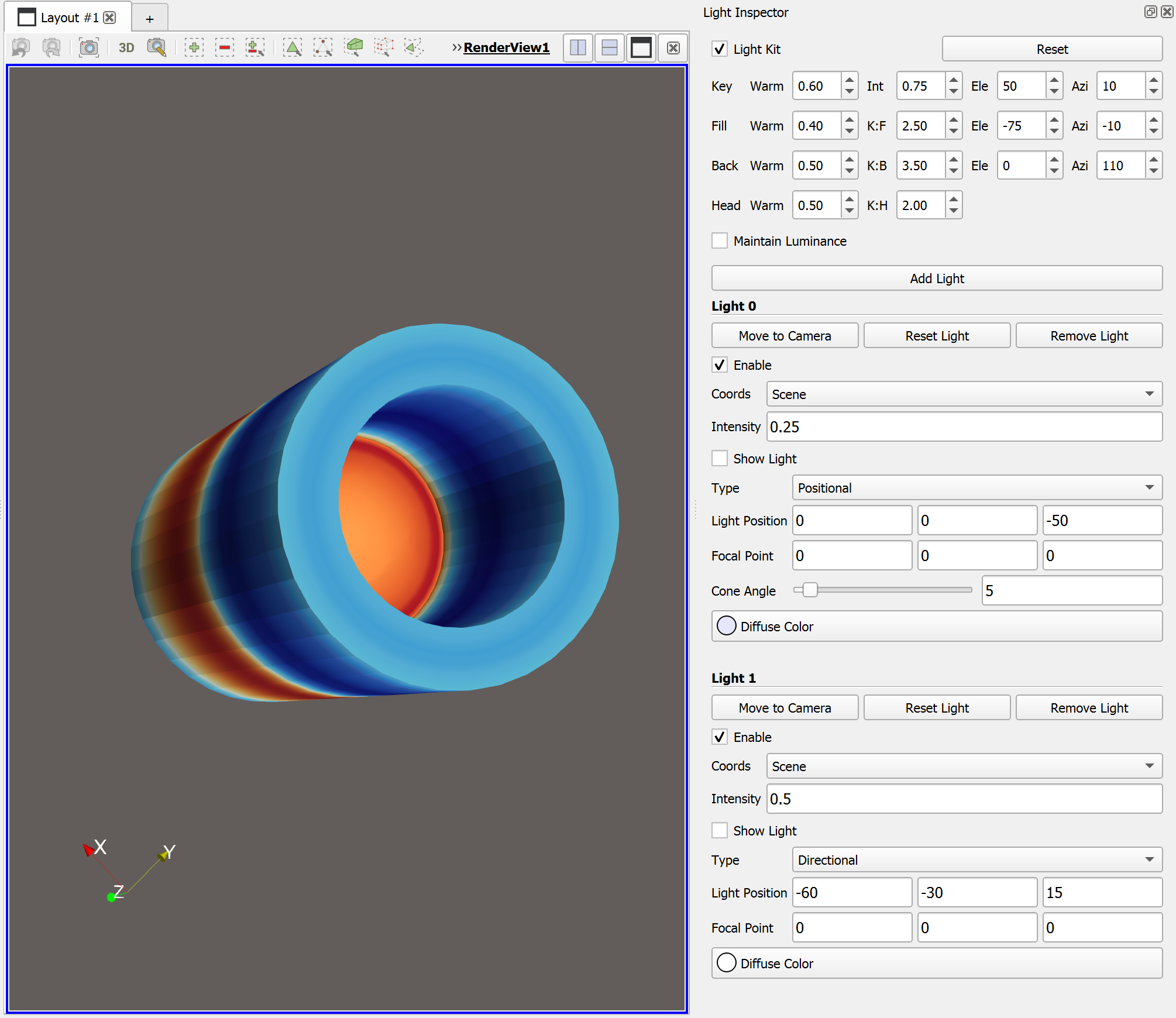The width and height of the screenshot is (1176, 1018).
Task: Toggle the 3D interaction mode button
Action: point(126,47)
